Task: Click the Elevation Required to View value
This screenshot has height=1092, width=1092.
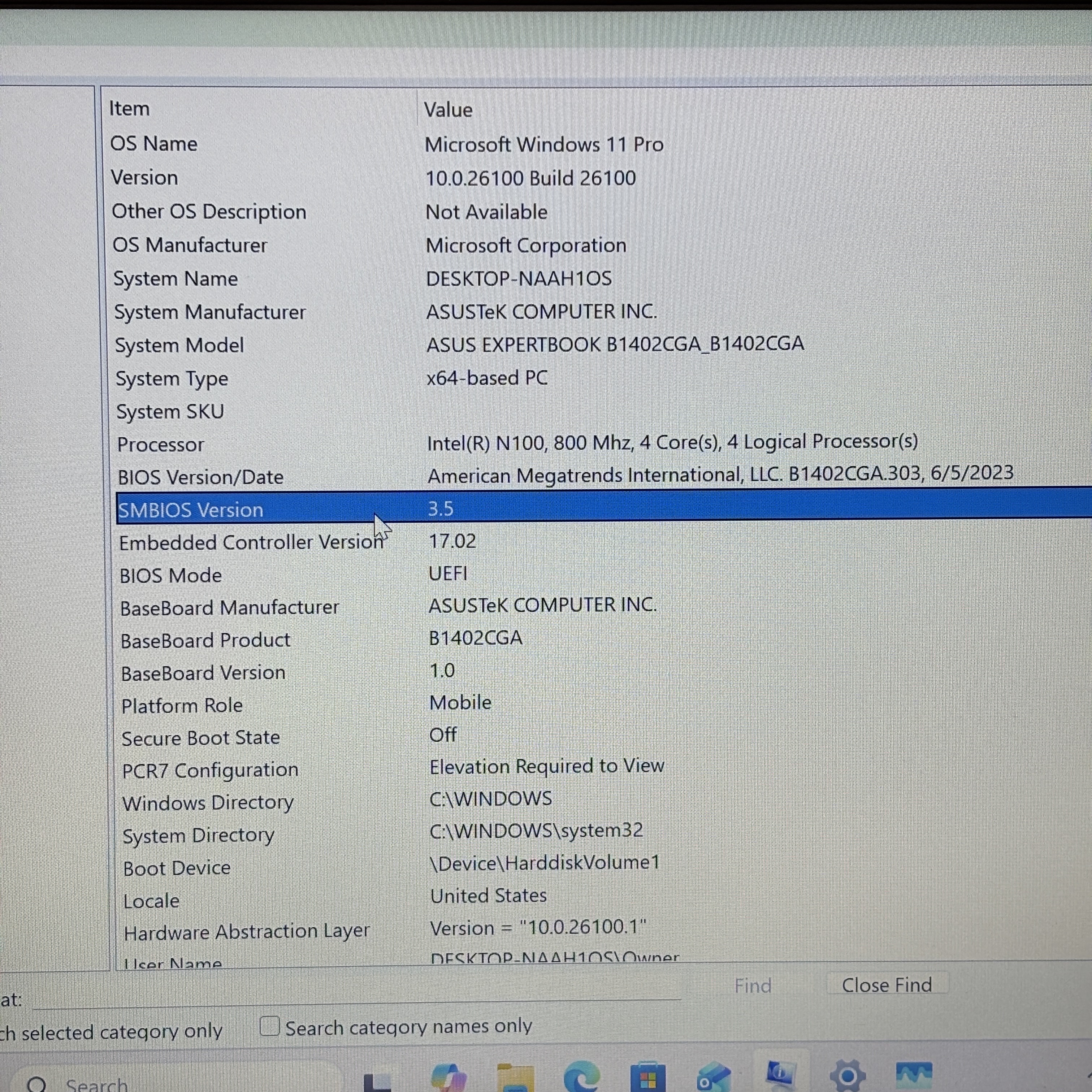Action: [547, 767]
